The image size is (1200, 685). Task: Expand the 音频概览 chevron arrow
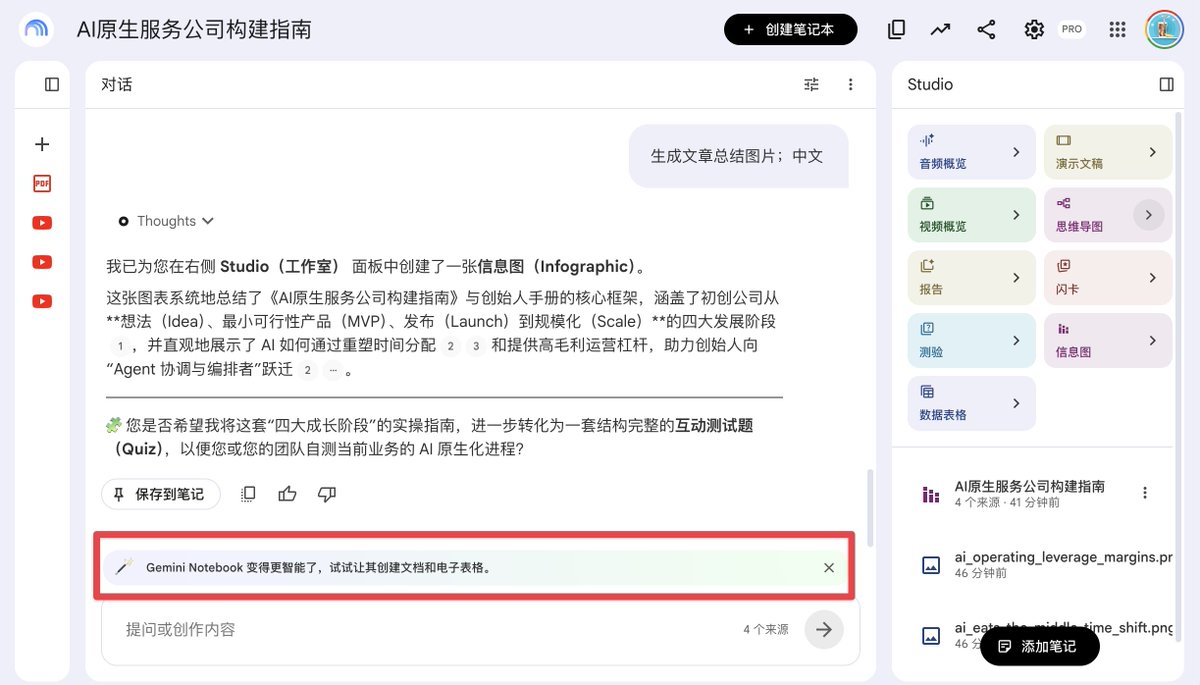point(1016,152)
